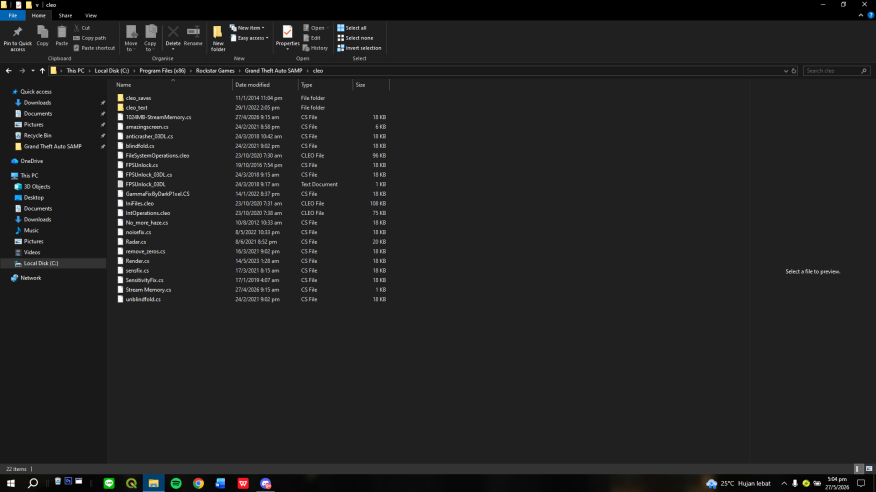Select Local Disk (C:) in the sidebar
Screen dimensions: 876x492
(41, 263)
